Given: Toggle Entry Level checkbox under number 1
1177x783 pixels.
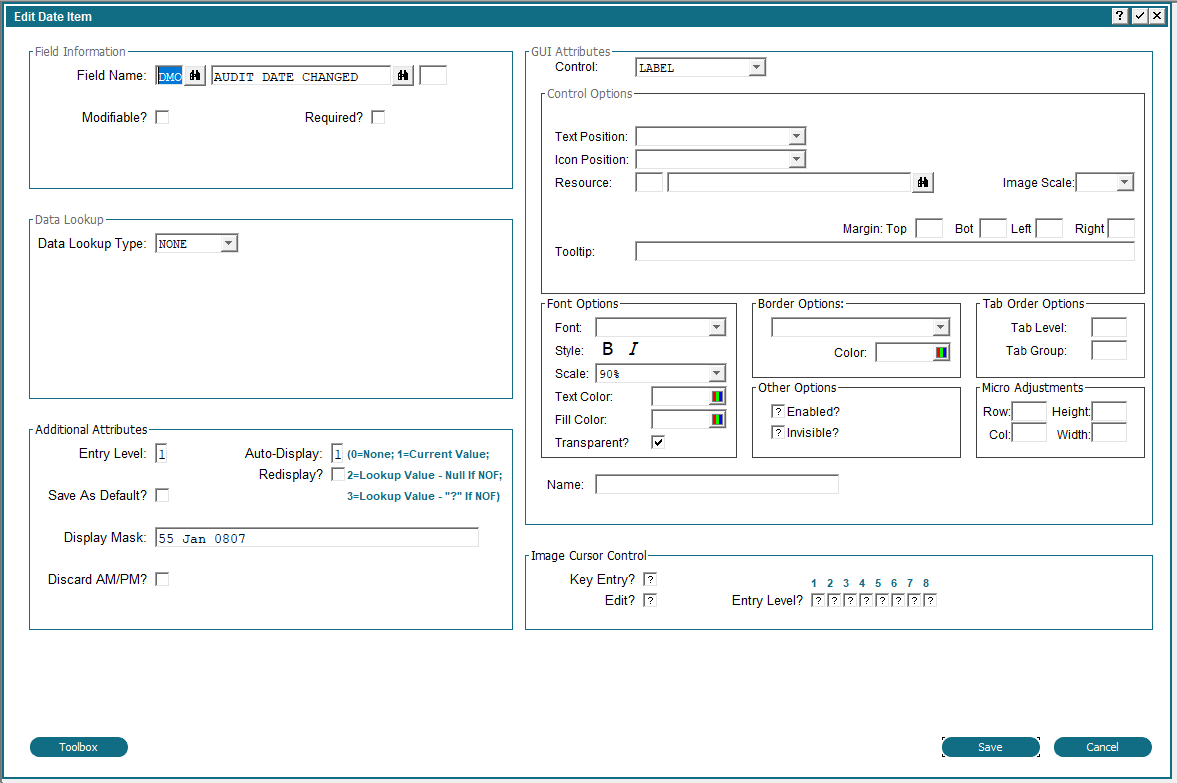Looking at the screenshot, I should tap(817, 601).
